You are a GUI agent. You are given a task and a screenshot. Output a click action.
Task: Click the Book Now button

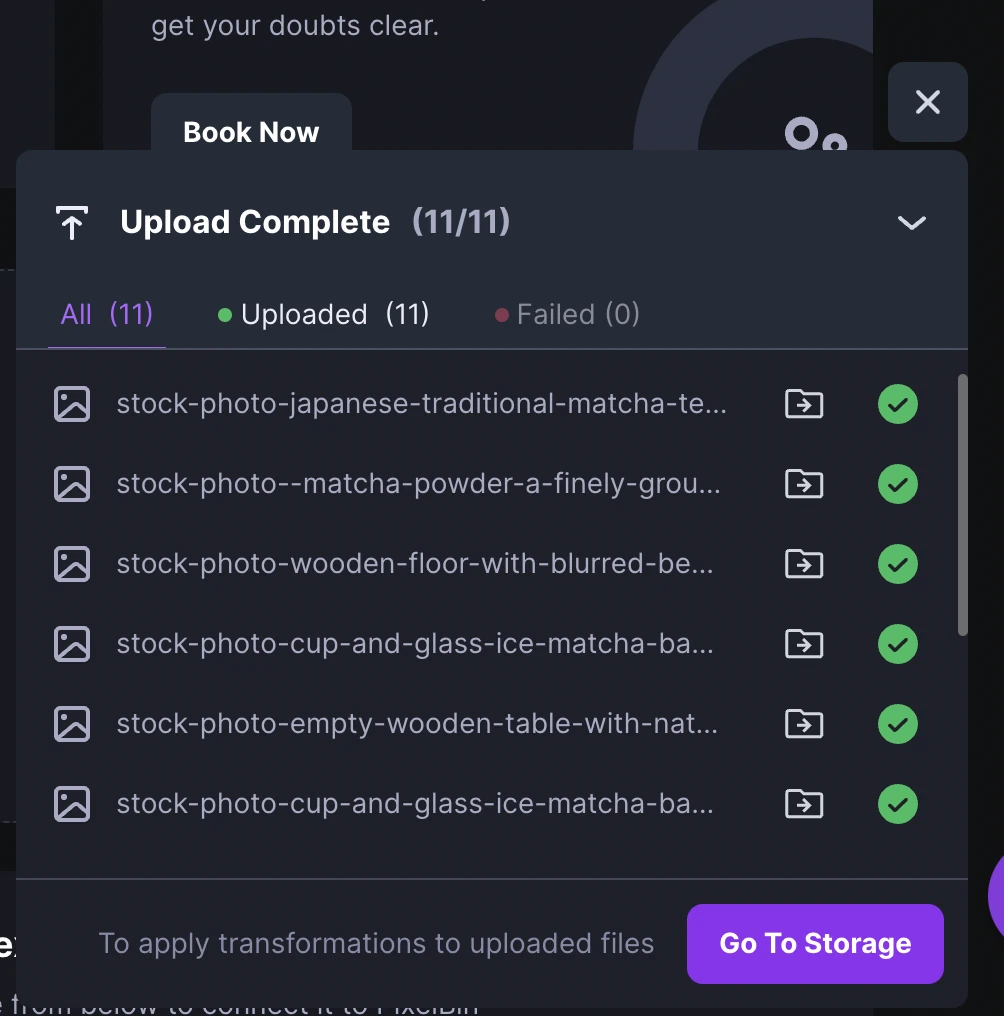tap(251, 132)
